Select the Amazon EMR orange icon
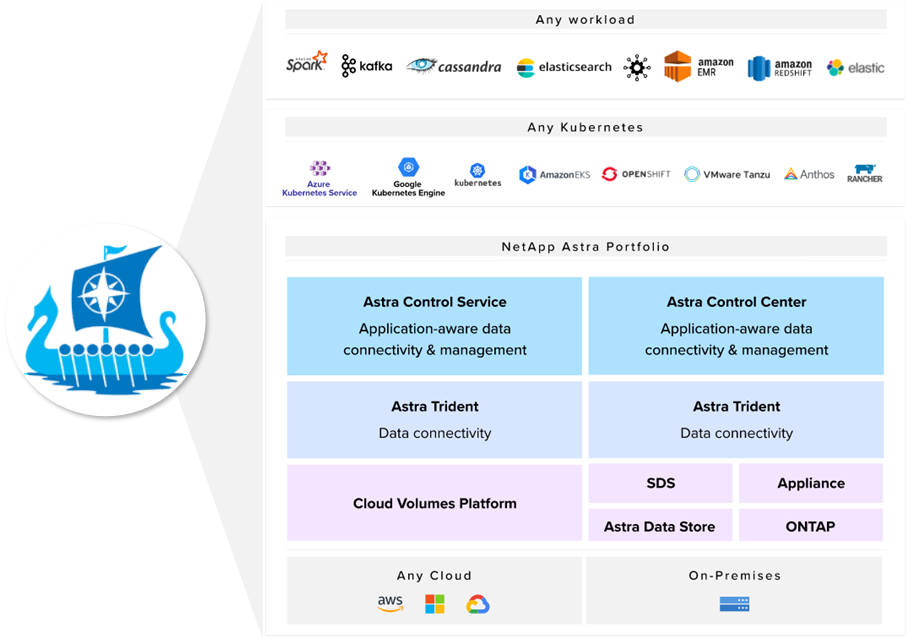Screen dimensions: 908x640 (x=678, y=66)
